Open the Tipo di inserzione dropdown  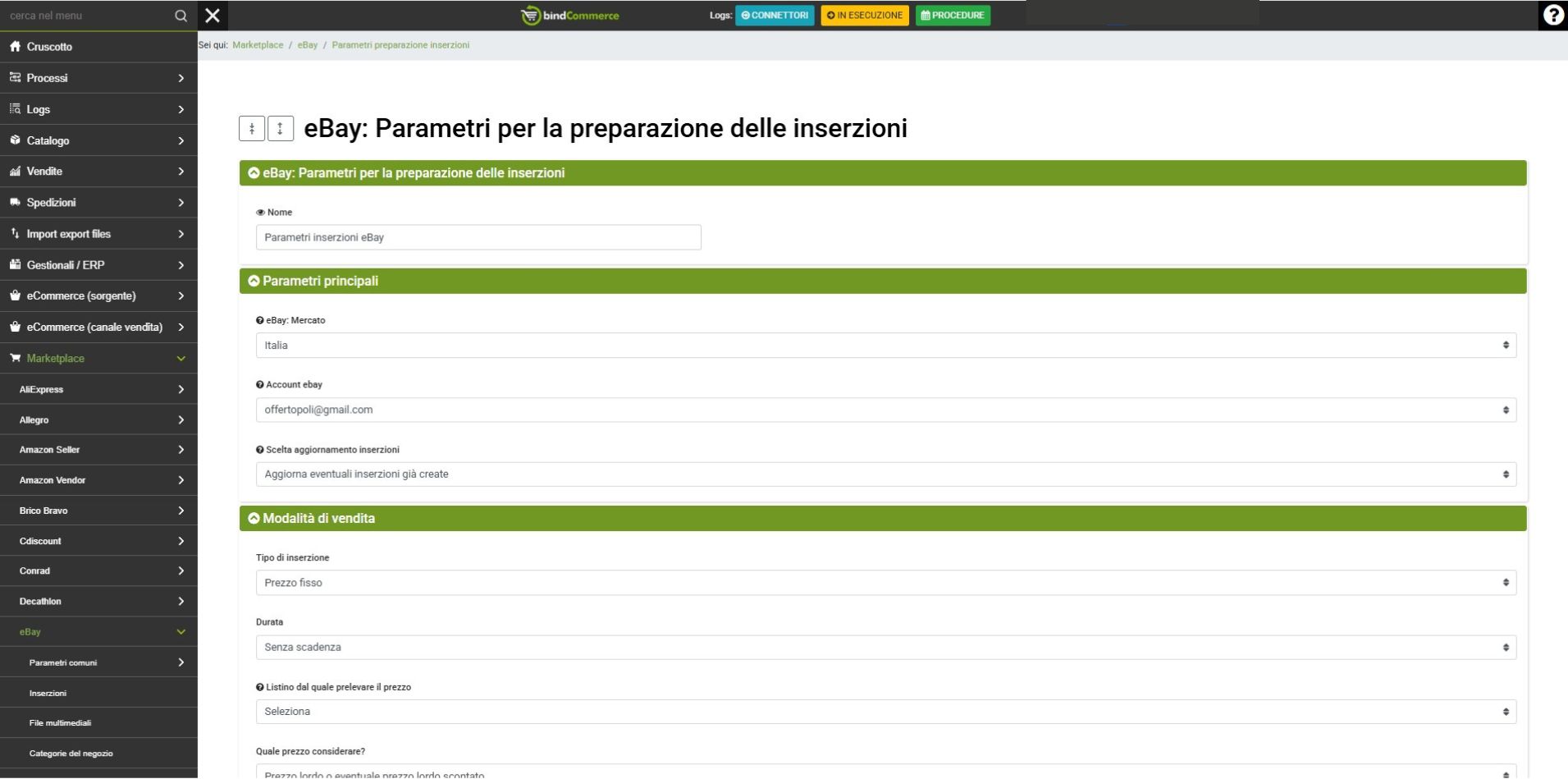(x=885, y=583)
